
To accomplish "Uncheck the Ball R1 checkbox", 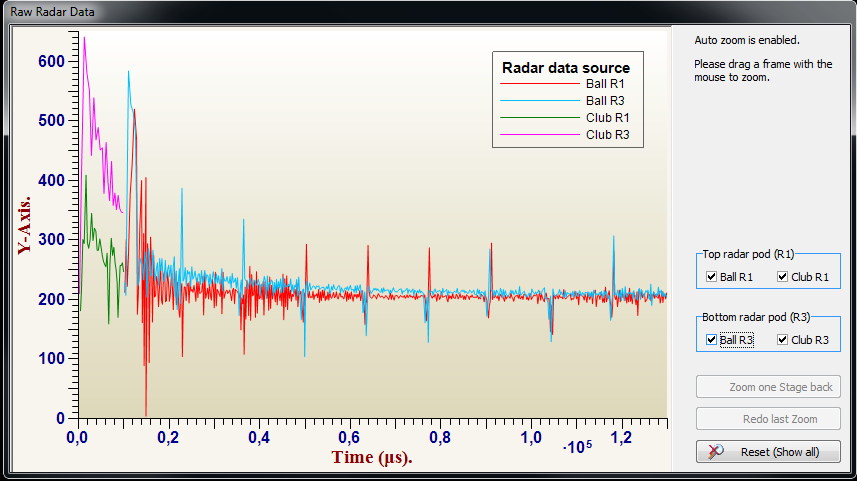I will [711, 277].
